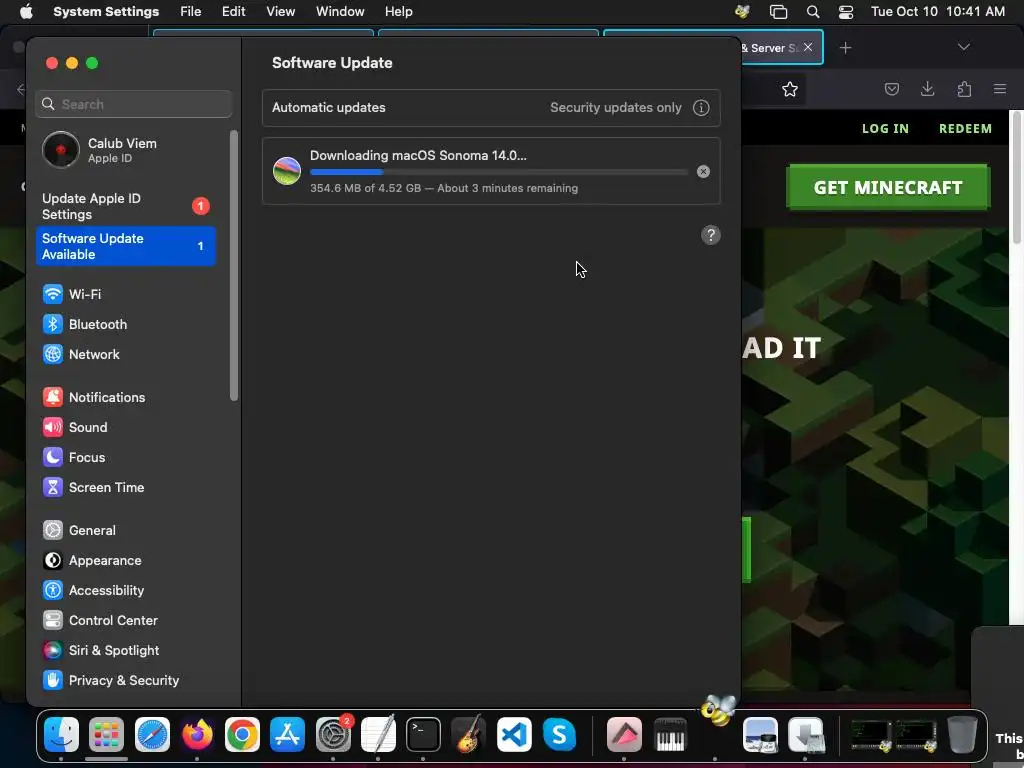Click the Automatic updates info icon
This screenshot has height=768, width=1024.
tap(701, 108)
